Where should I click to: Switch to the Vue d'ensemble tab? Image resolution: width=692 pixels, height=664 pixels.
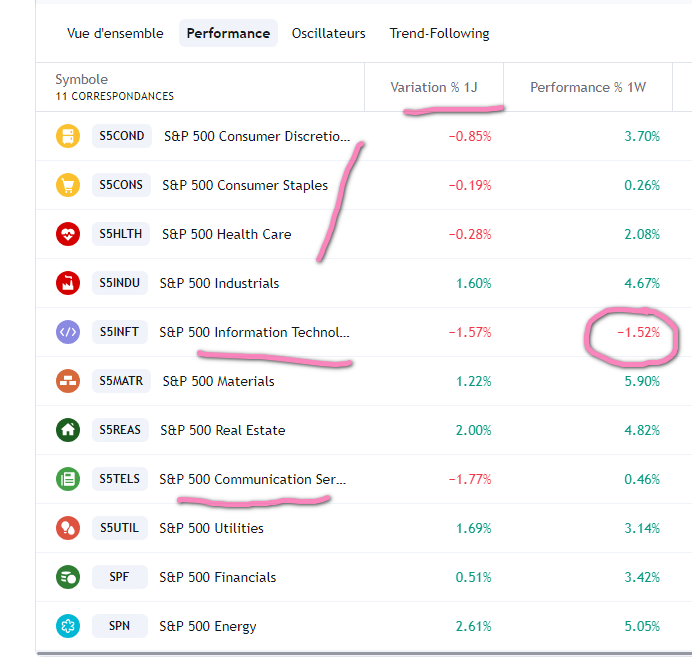115,33
